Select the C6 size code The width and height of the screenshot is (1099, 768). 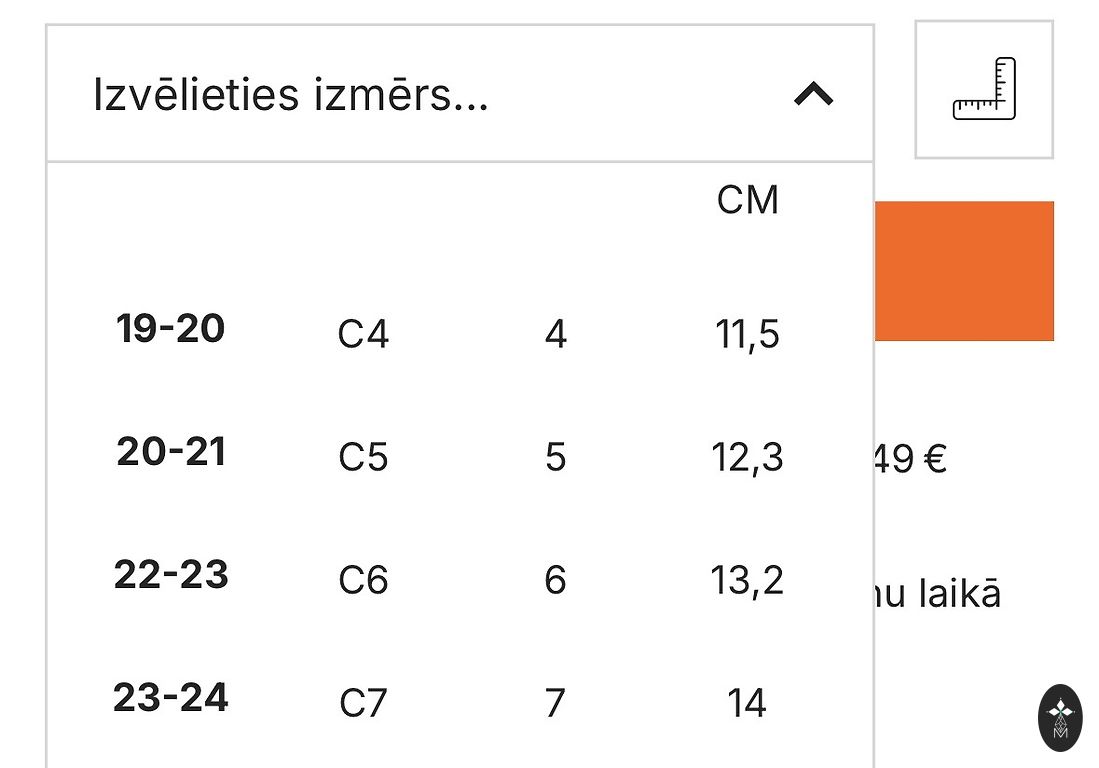pyautogui.click(x=363, y=580)
